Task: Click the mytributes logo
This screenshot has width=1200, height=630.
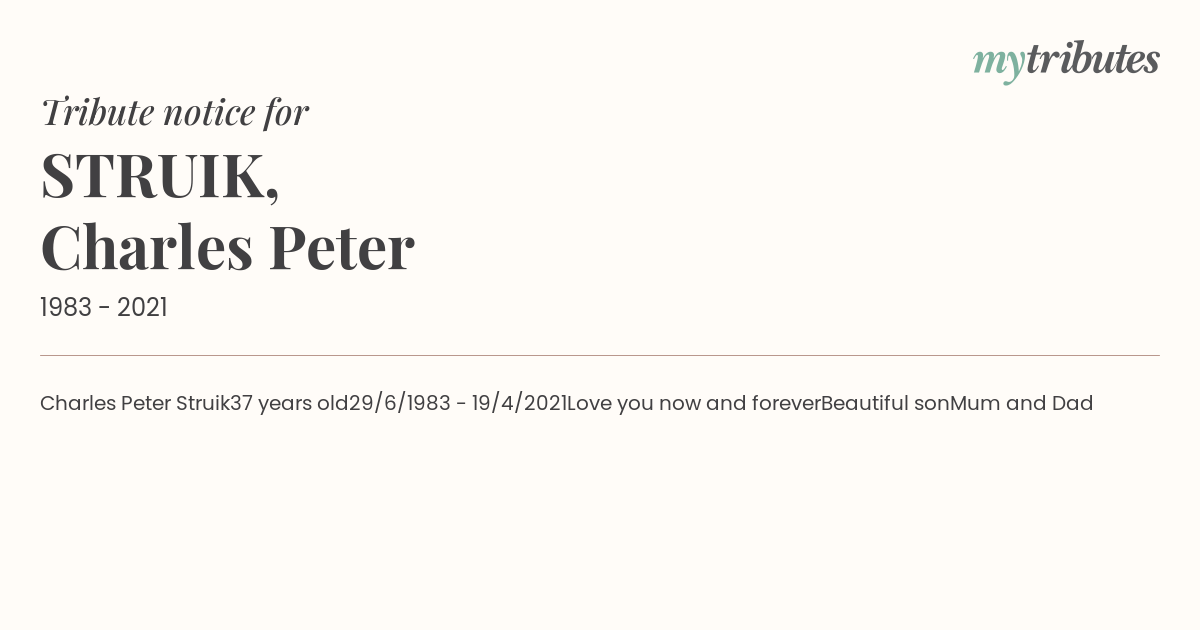Action: pyautogui.click(x=1066, y=61)
